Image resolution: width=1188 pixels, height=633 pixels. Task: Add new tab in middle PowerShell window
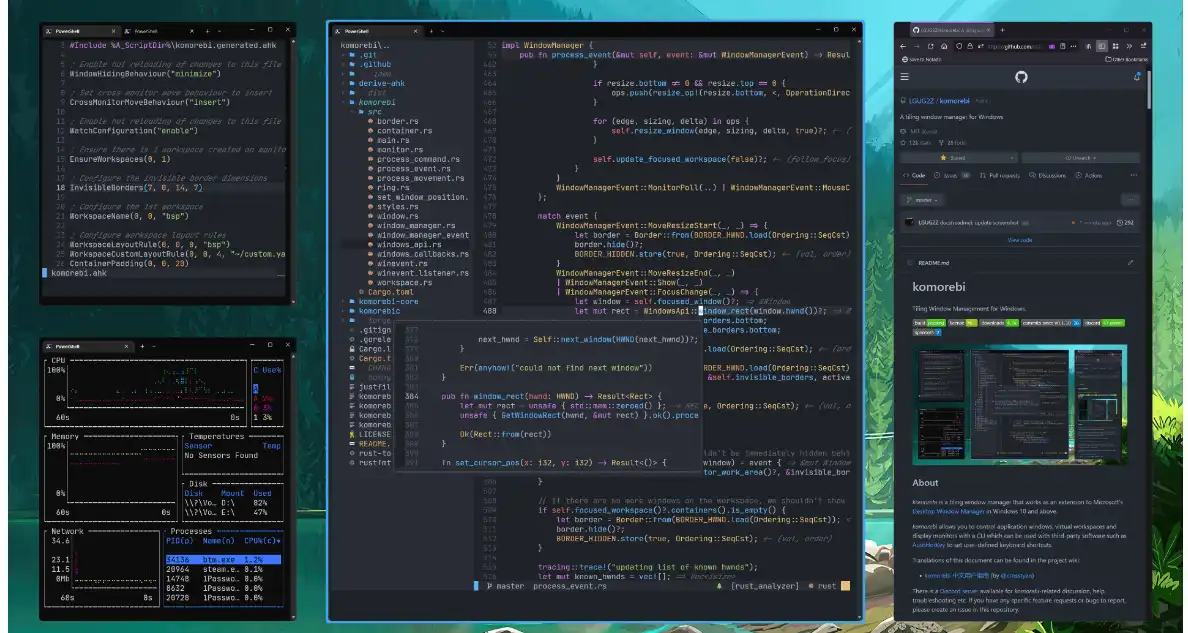click(x=431, y=31)
